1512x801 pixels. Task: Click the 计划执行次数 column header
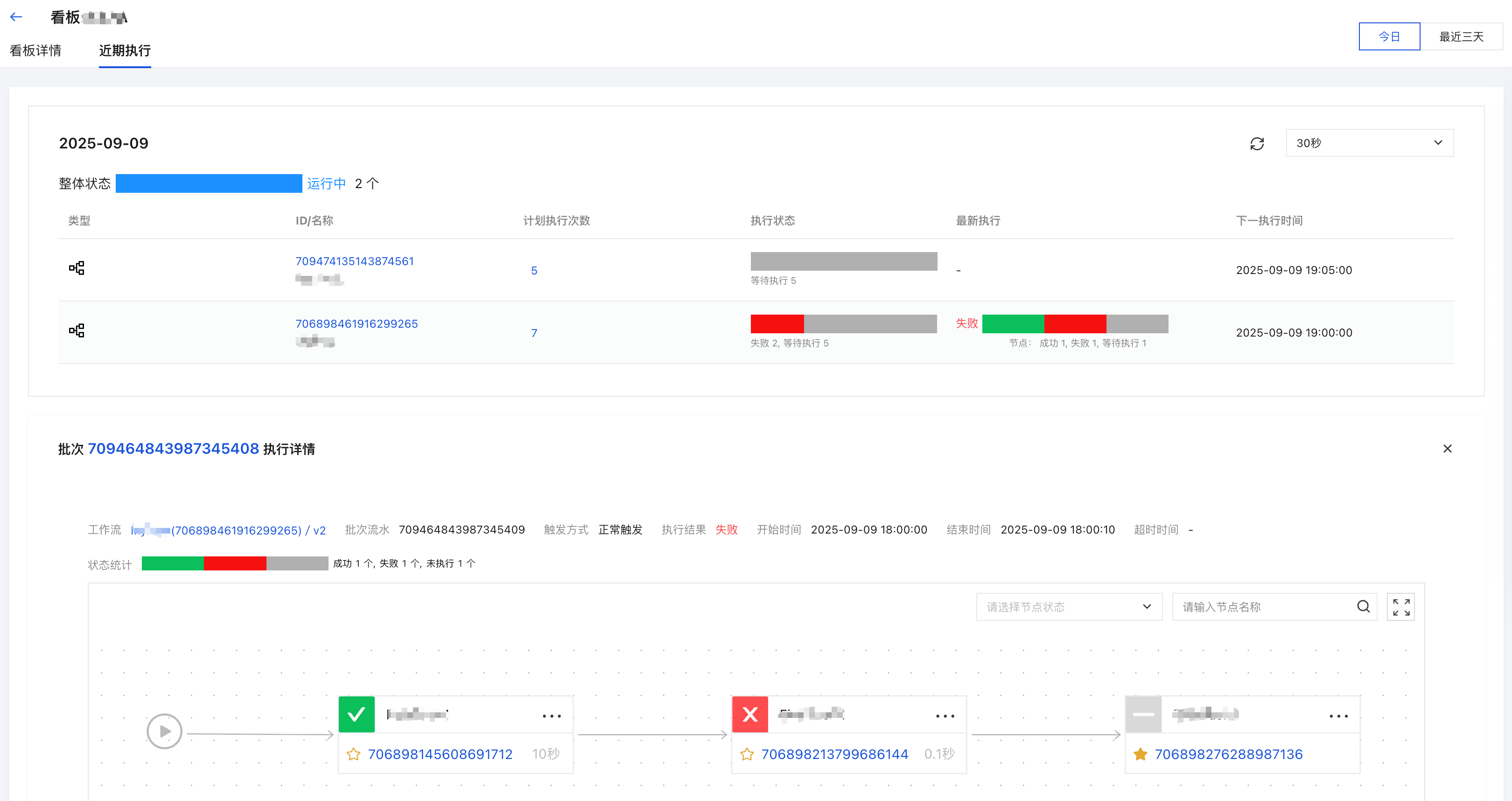[556, 221]
